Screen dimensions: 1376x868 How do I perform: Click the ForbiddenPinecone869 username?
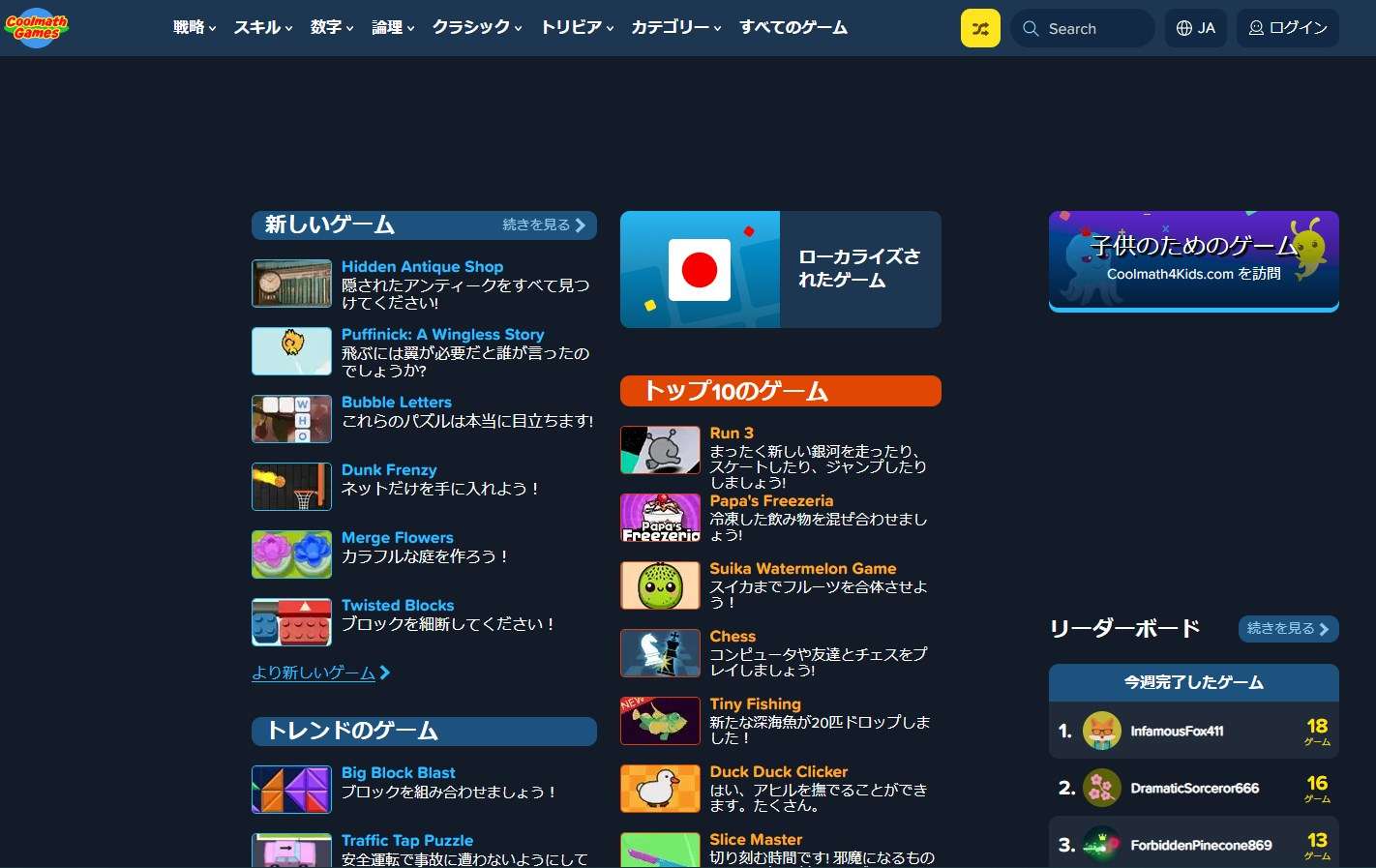coord(1201,846)
